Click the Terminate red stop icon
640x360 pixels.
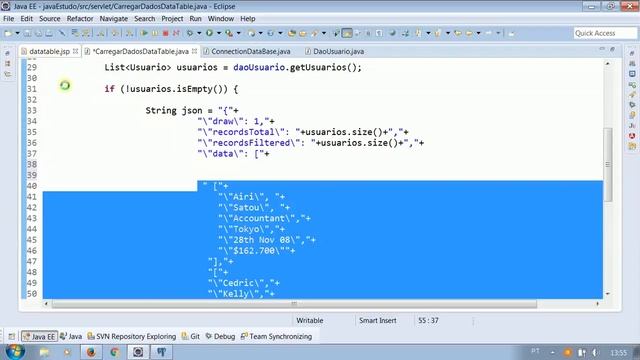(x=165, y=33)
